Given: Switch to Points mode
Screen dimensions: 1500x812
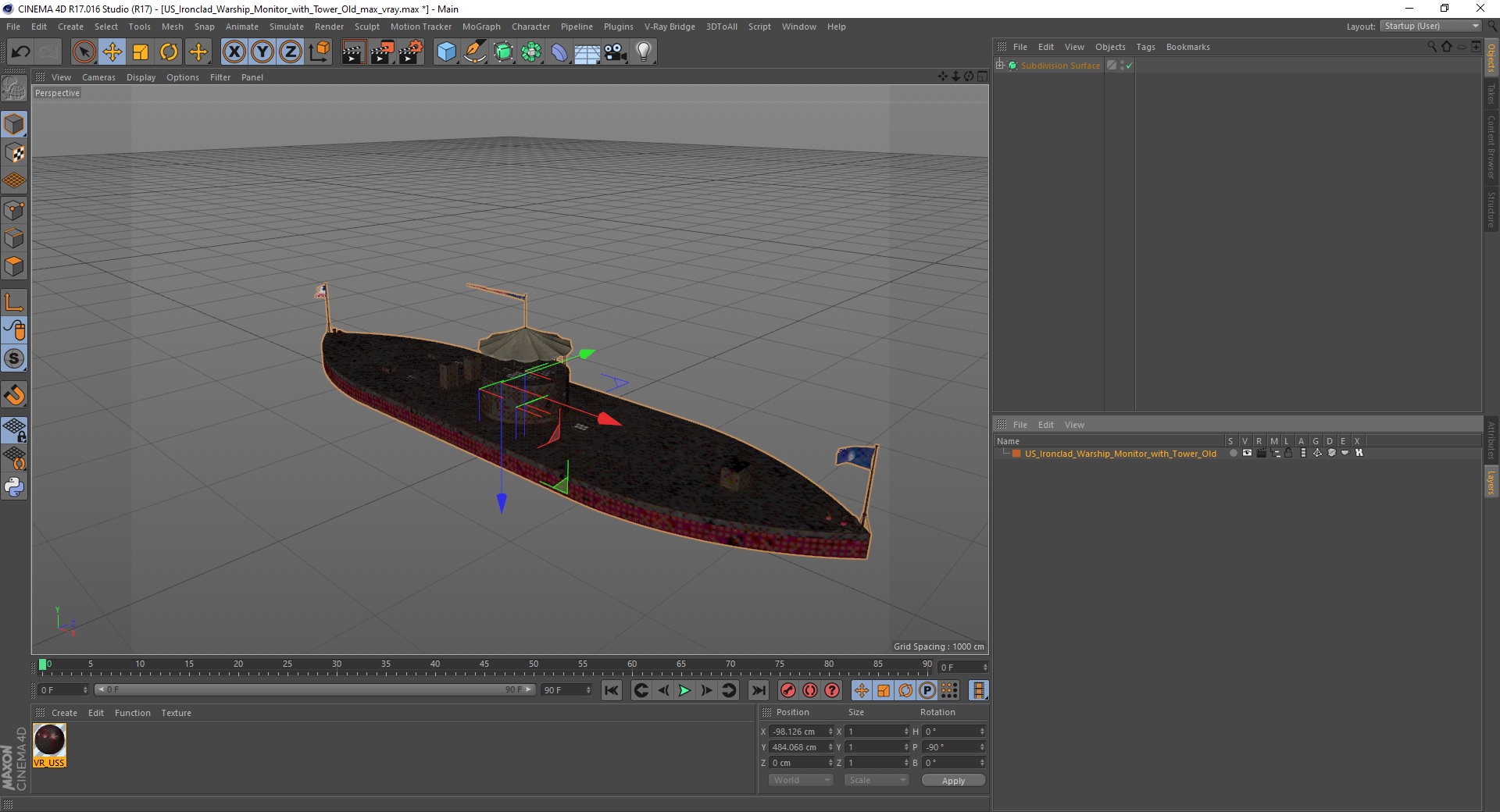Looking at the screenshot, I should click(14, 209).
